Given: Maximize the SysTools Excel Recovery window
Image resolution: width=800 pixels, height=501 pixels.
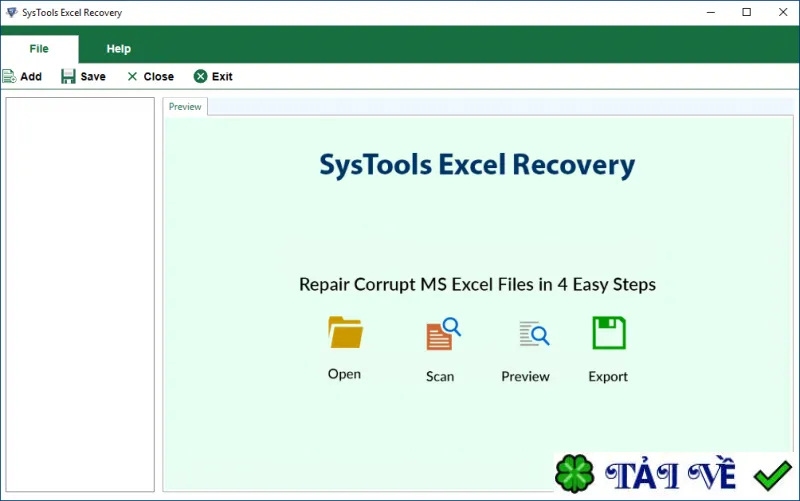Looking at the screenshot, I should [746, 12].
